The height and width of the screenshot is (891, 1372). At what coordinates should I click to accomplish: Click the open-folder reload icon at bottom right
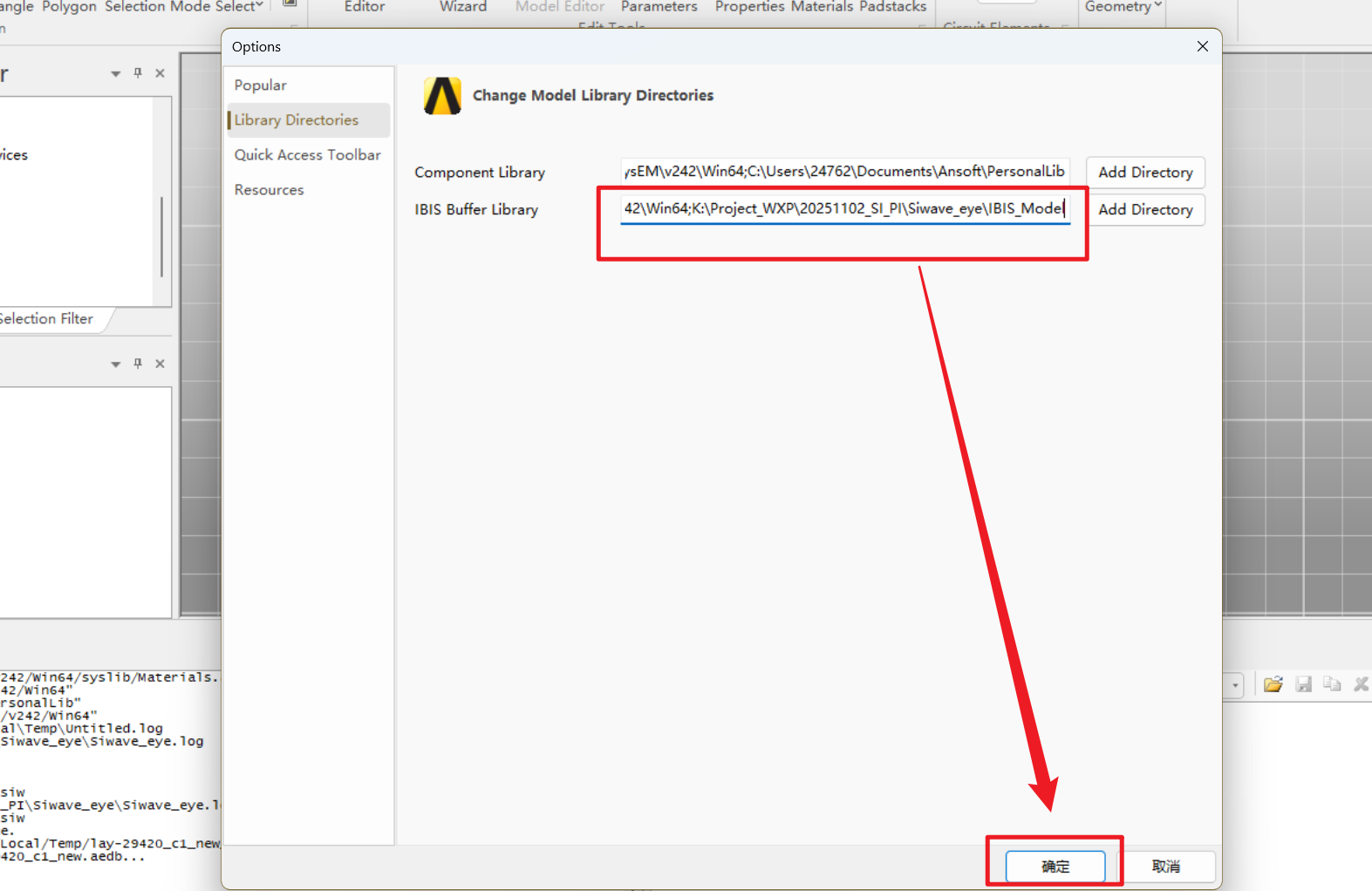coord(1273,684)
